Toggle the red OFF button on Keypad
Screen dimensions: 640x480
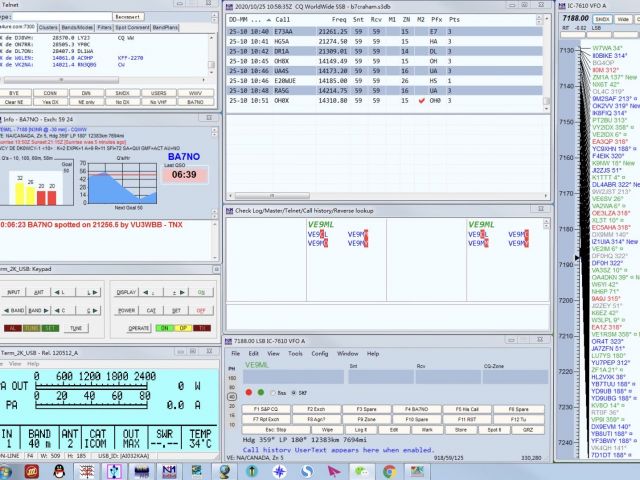[201, 311]
